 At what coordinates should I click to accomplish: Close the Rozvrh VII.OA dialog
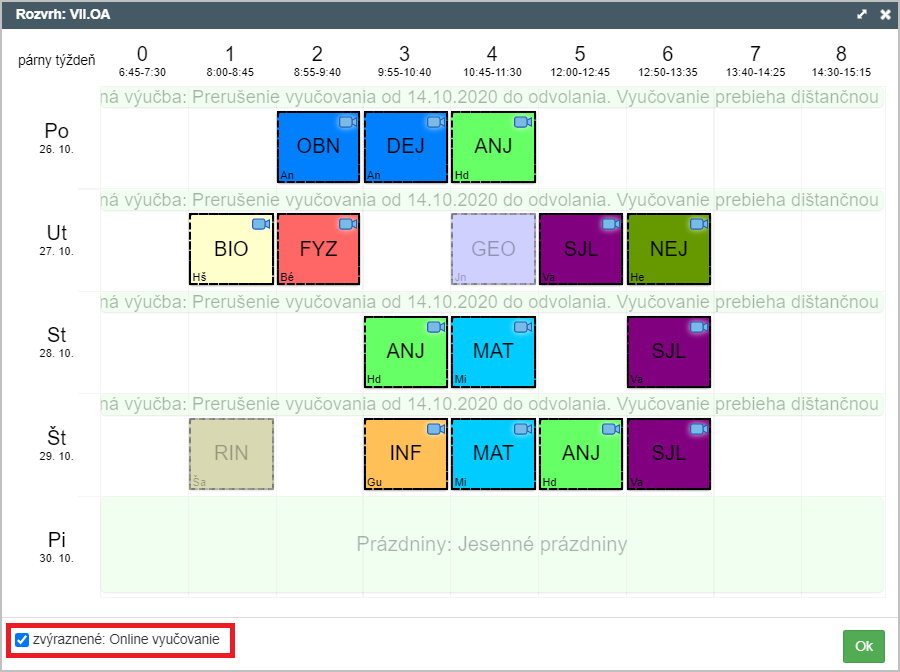click(x=884, y=15)
